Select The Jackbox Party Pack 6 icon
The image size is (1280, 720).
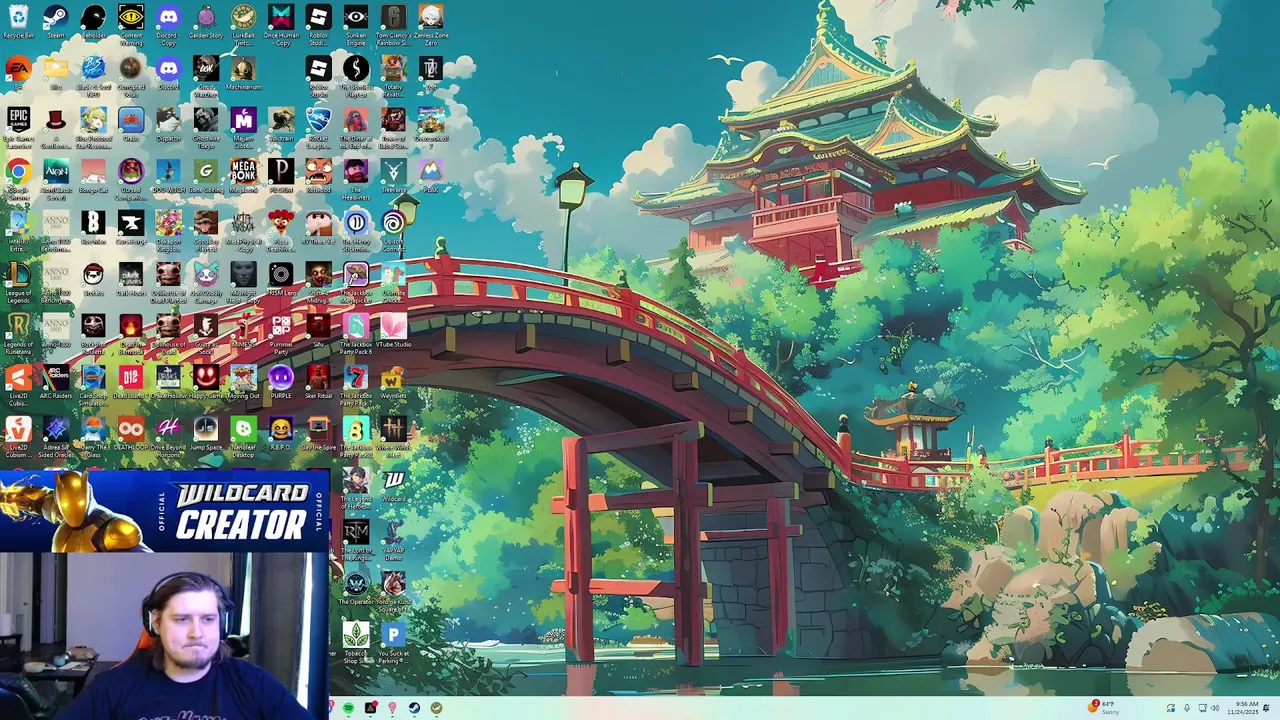coord(356,333)
